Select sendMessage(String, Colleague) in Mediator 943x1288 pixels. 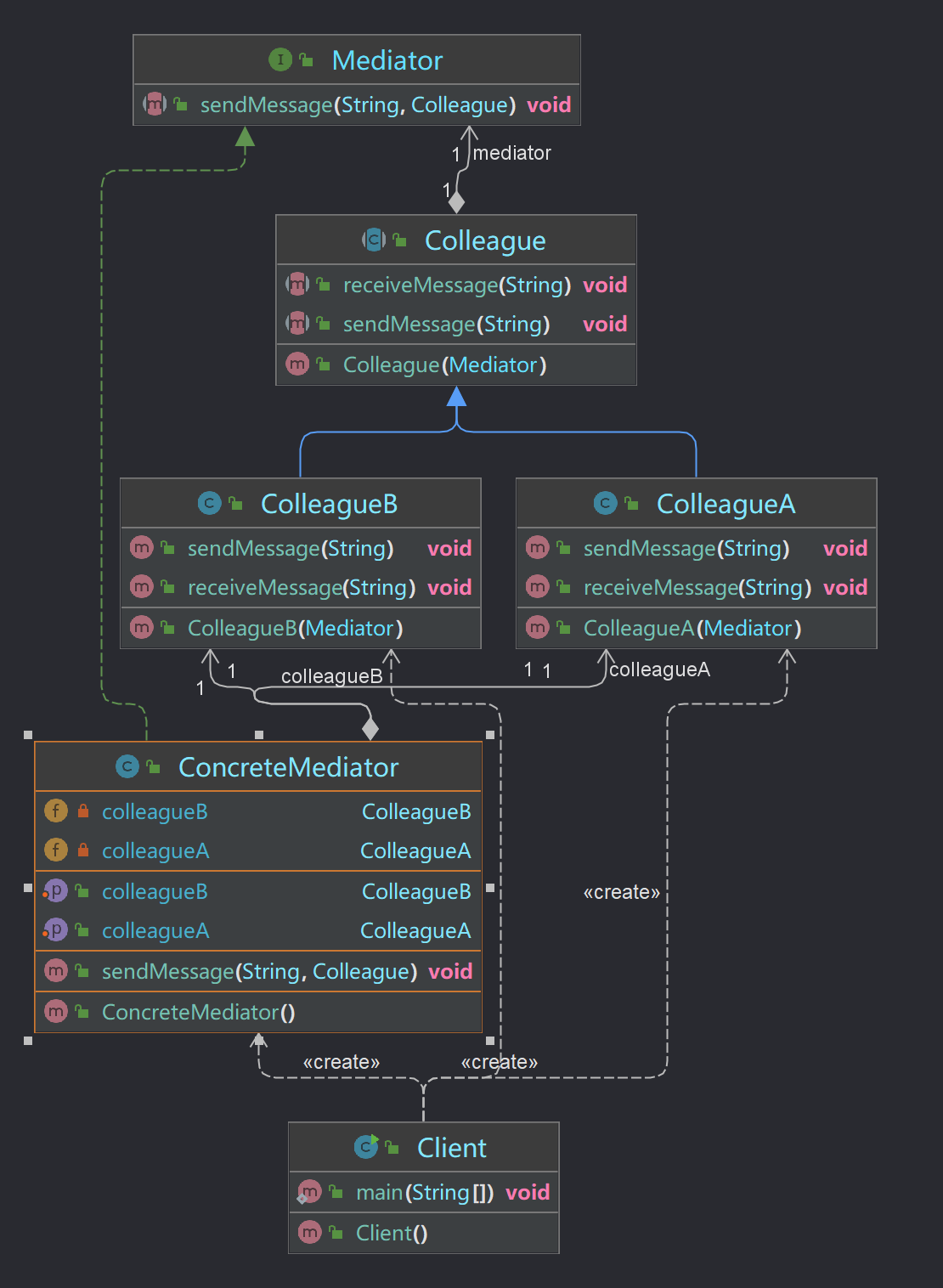coord(357,105)
